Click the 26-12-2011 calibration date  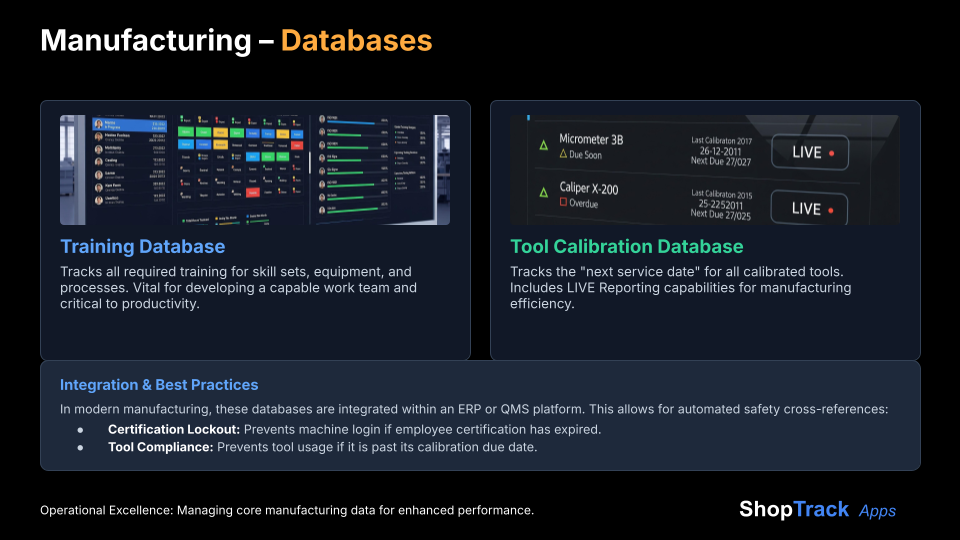pyautogui.click(x=720, y=151)
